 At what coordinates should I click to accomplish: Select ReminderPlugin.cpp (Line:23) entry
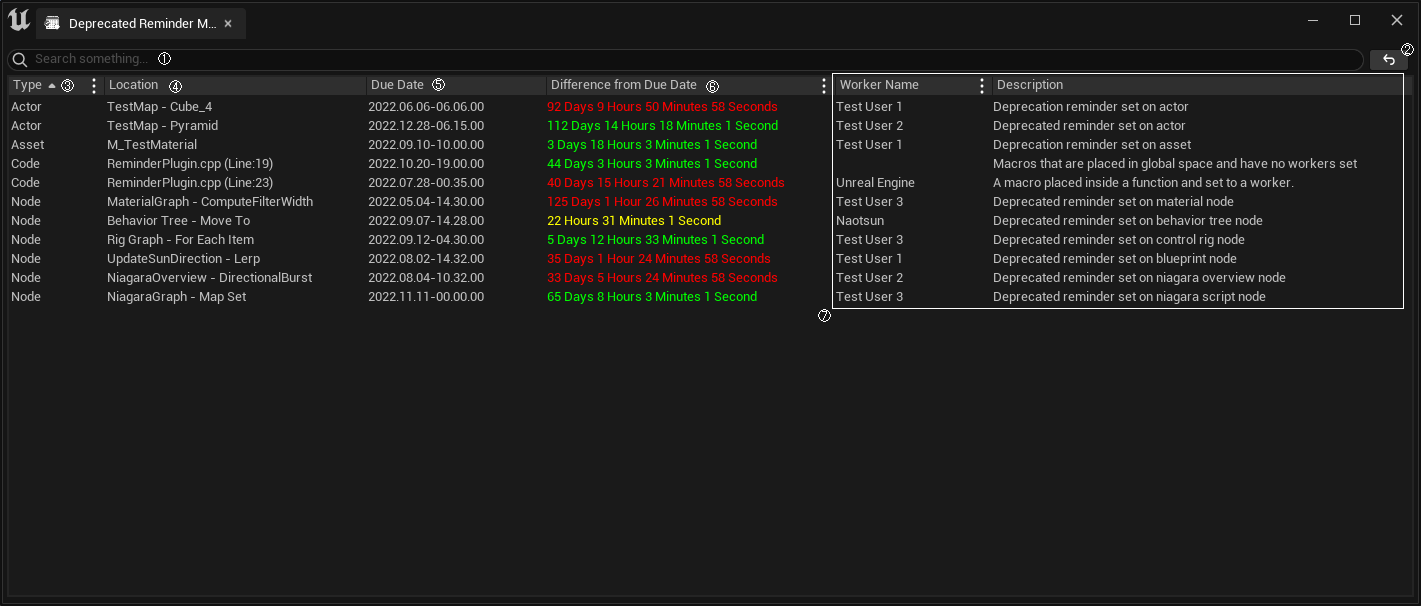coord(190,183)
